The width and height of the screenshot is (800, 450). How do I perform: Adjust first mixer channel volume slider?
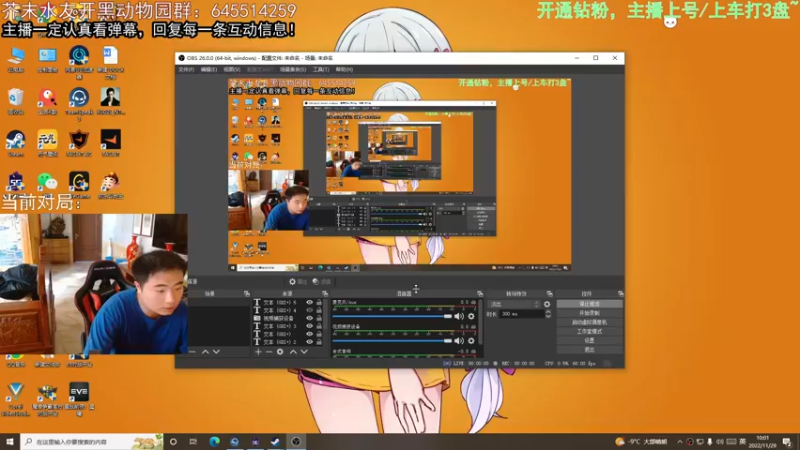click(x=392, y=316)
